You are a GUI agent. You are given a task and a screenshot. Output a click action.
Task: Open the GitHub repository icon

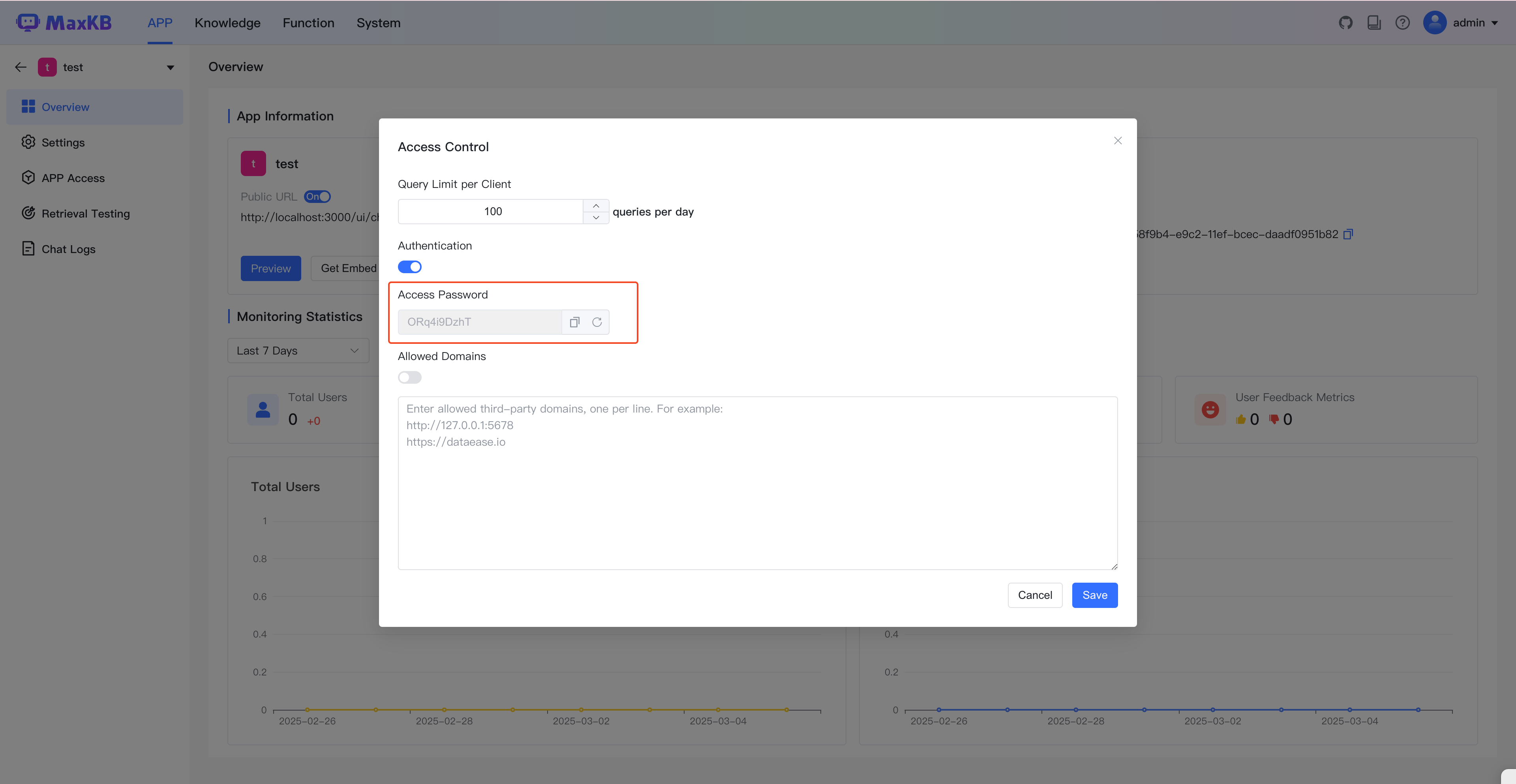[1345, 23]
